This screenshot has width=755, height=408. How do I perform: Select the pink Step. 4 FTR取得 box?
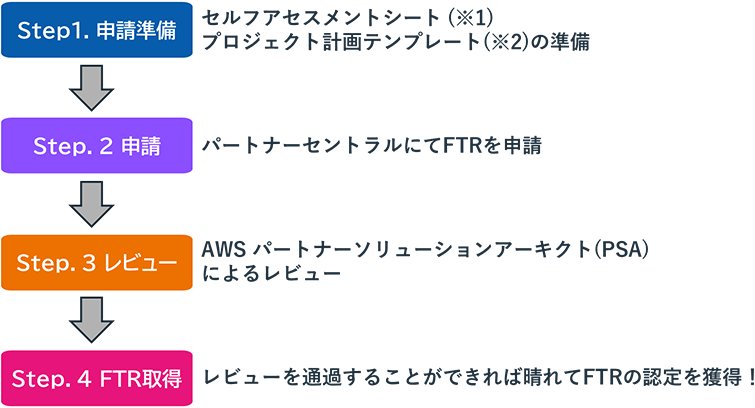[97, 378]
